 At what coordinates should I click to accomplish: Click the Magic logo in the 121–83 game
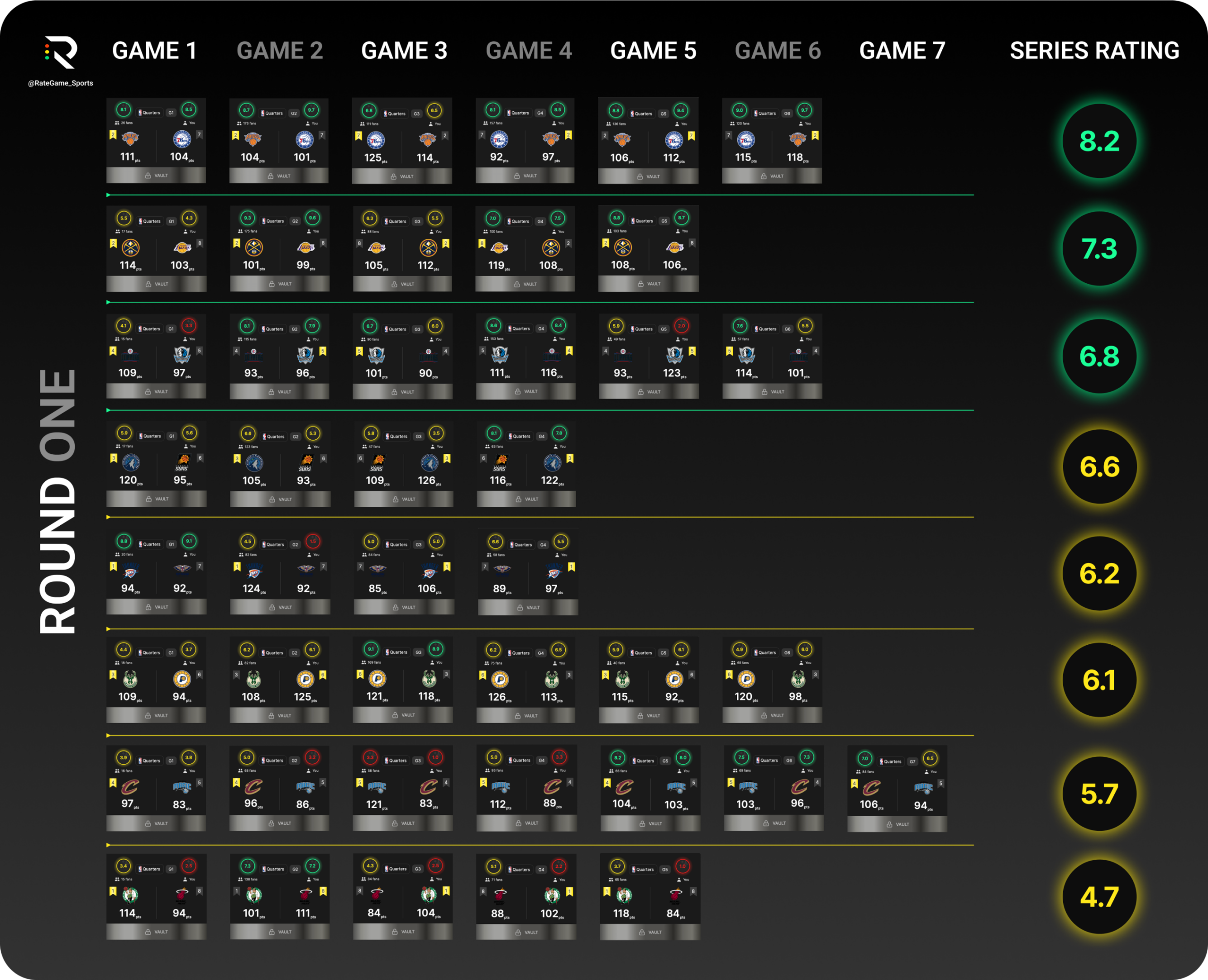click(377, 786)
